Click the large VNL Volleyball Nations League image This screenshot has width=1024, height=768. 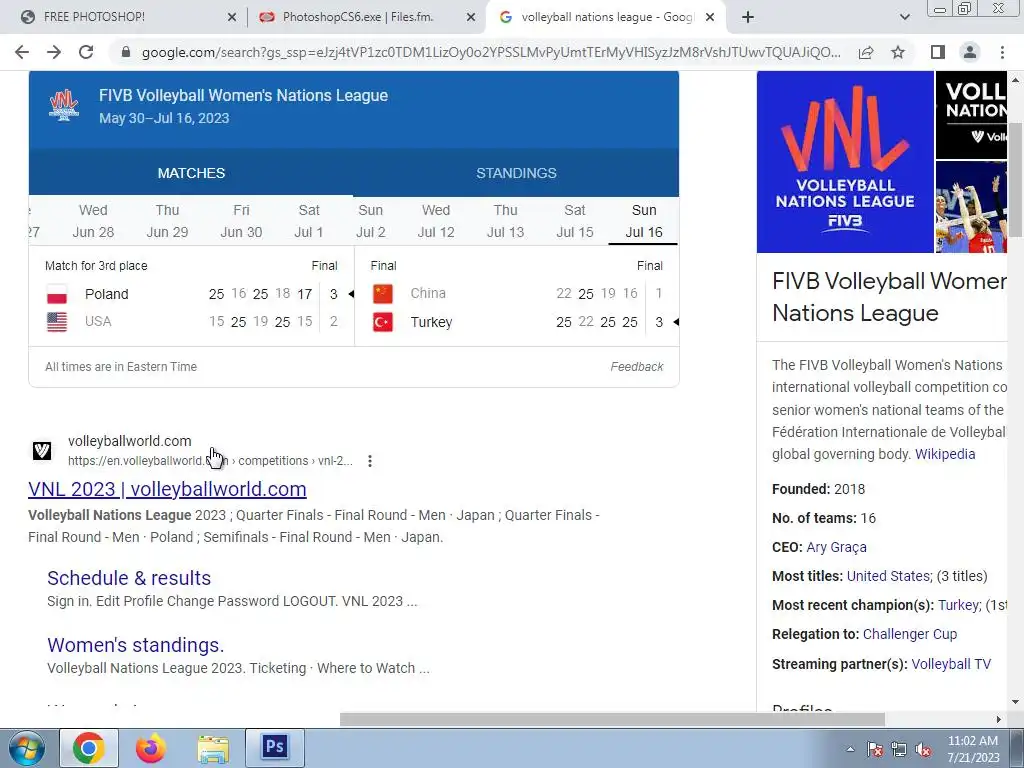[845, 162]
